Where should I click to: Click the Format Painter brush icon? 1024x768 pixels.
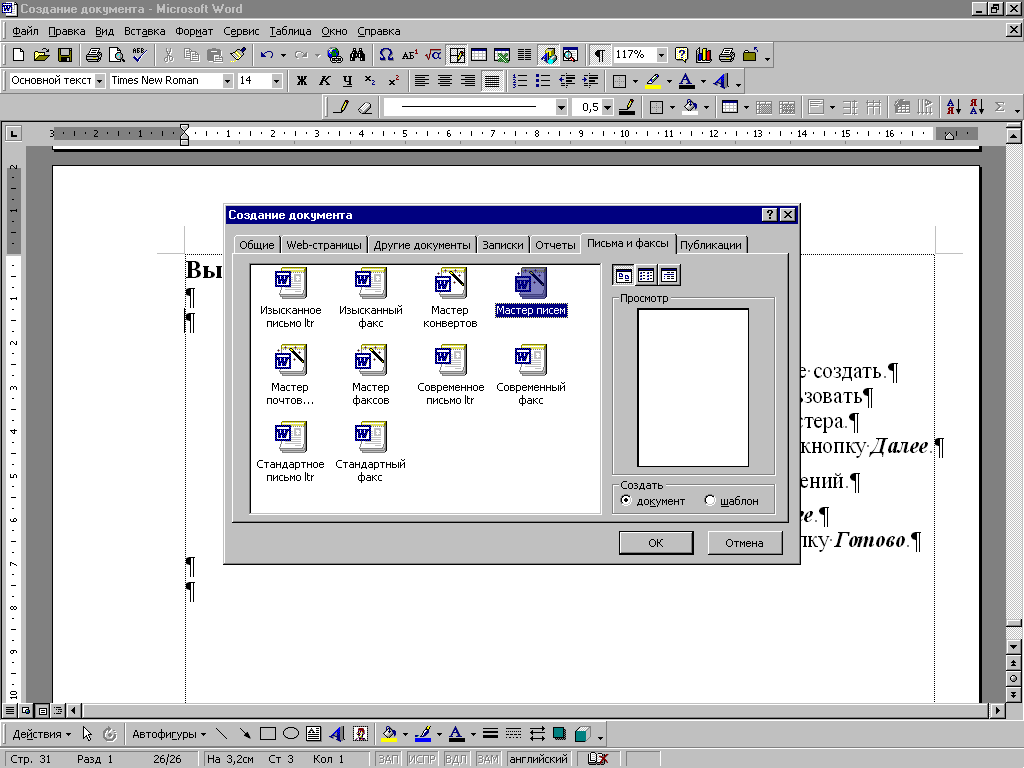coord(238,55)
